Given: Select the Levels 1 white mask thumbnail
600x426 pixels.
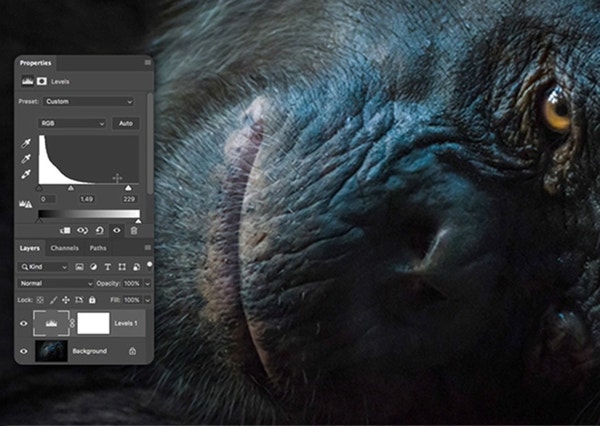Looking at the screenshot, I should [x=93, y=323].
